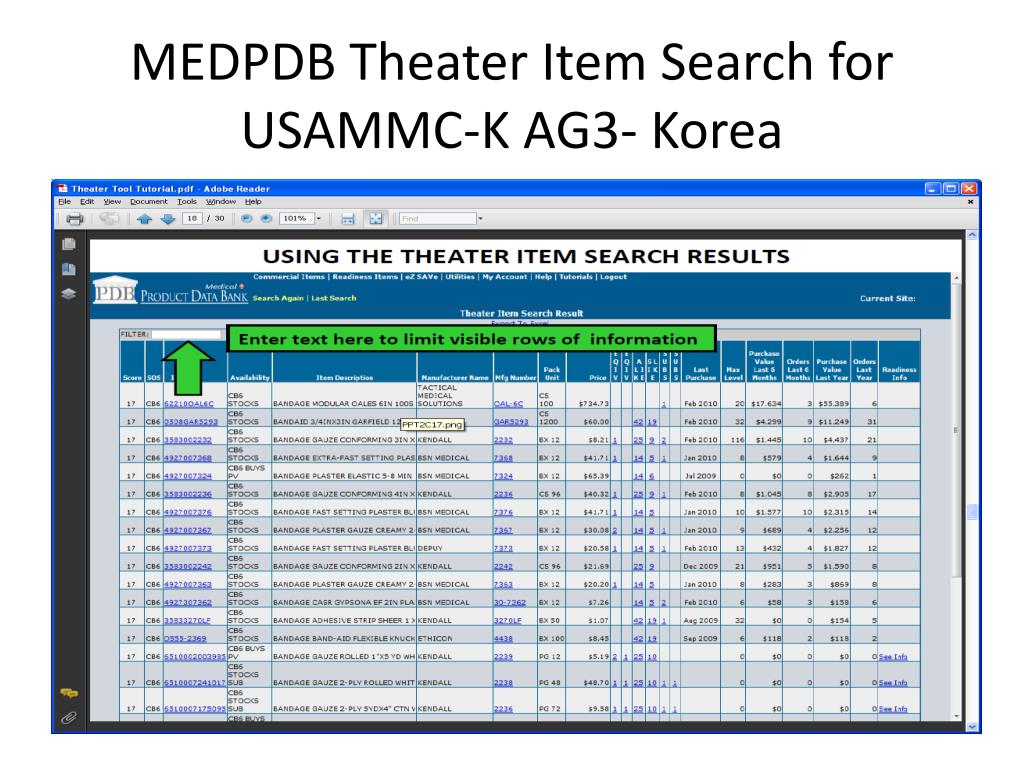The image size is (1024, 768).
Task: Click the Last Search link
Action: 334,298
